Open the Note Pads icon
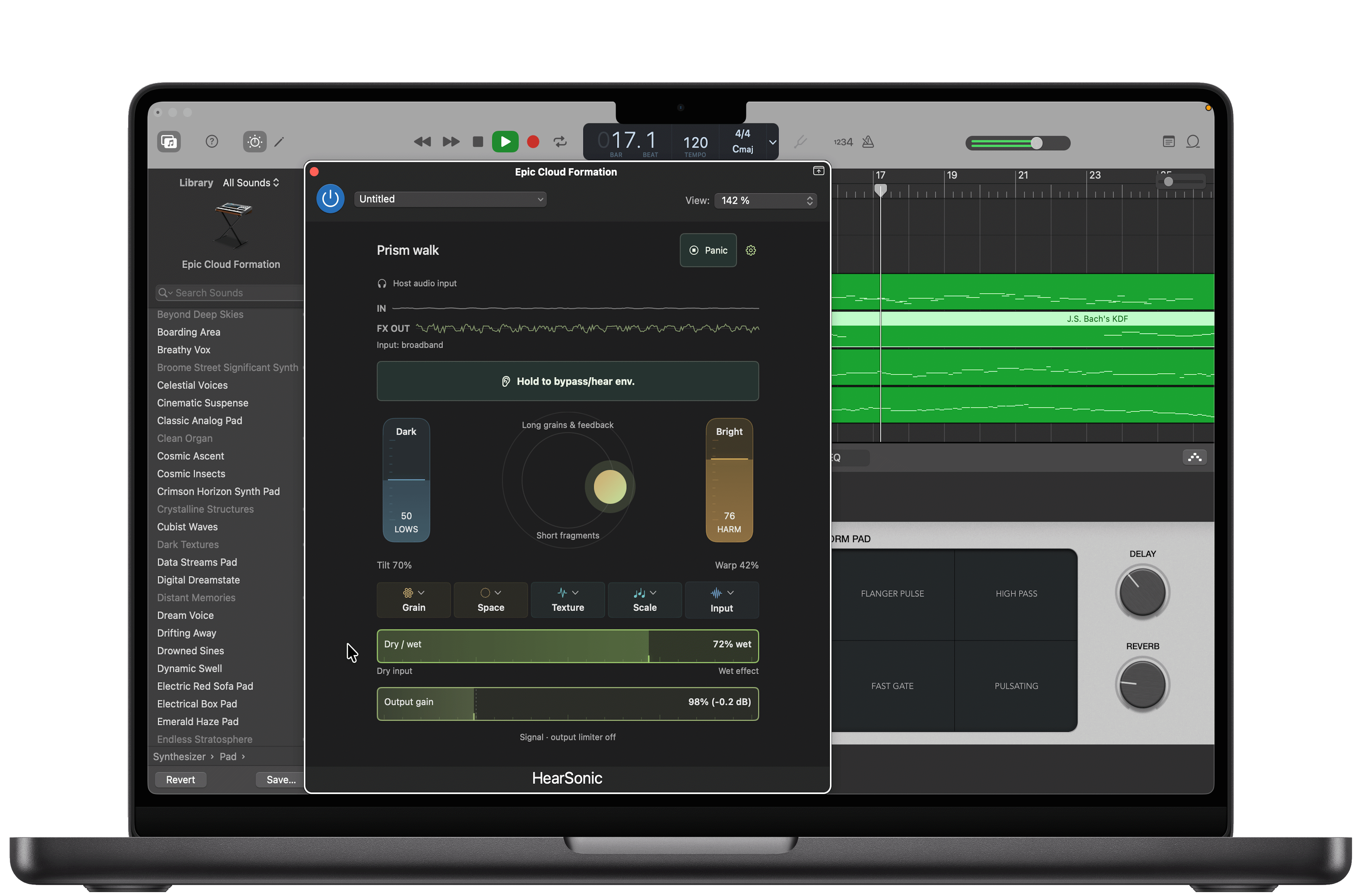Image resolution: width=1362 pixels, height=896 pixels. 1169,141
